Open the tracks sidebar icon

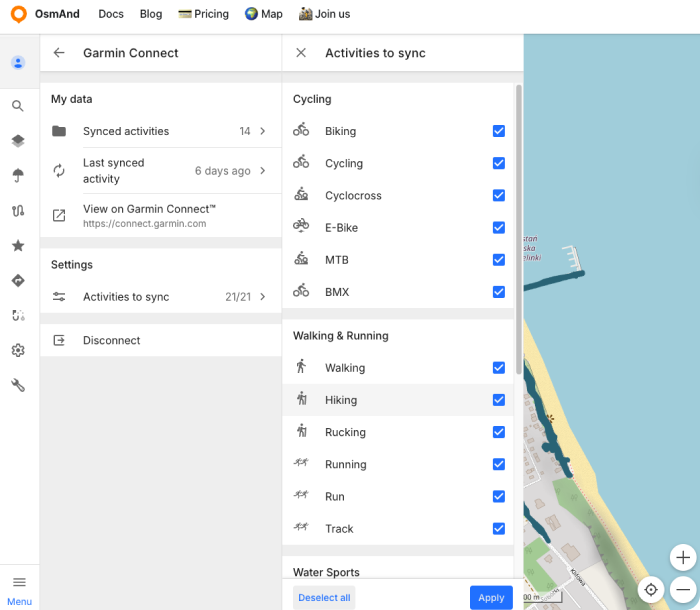point(18,210)
